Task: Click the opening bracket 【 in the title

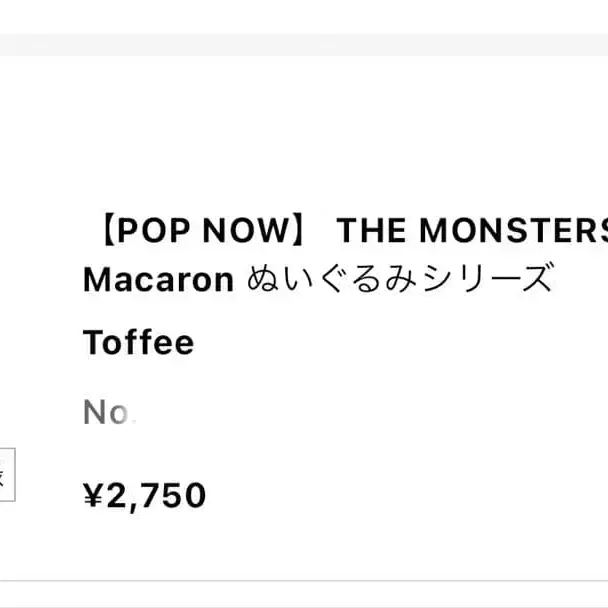Action: (x=96, y=231)
